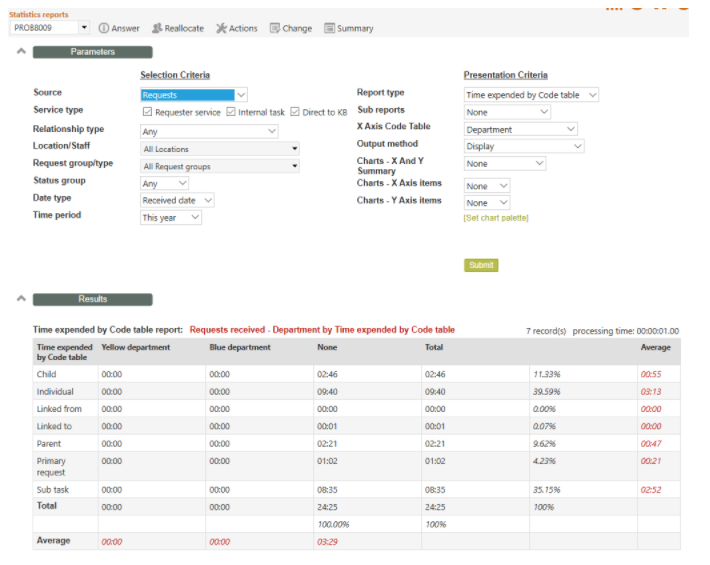Viewport: 710px width, 565px height.
Task: Open the Time period dropdown
Action: tap(171, 217)
